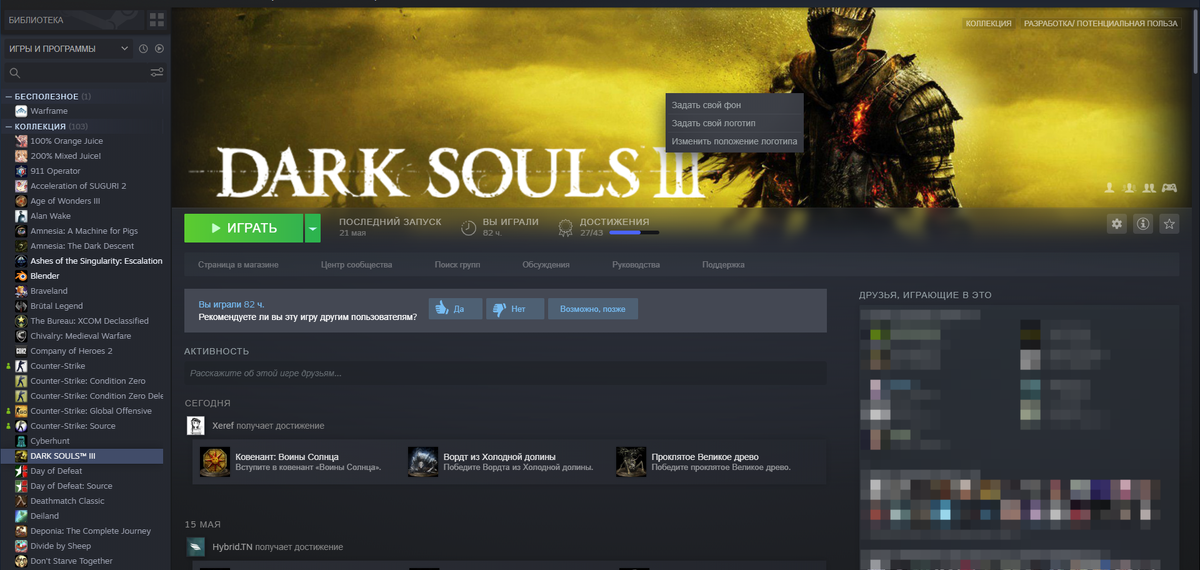Select Задать свой логотип menu entry
This screenshot has width=1200, height=570.
(x=734, y=123)
